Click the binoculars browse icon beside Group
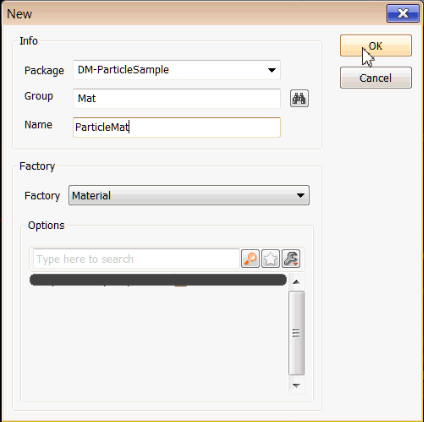This screenshot has height=422, width=424. [x=299, y=98]
